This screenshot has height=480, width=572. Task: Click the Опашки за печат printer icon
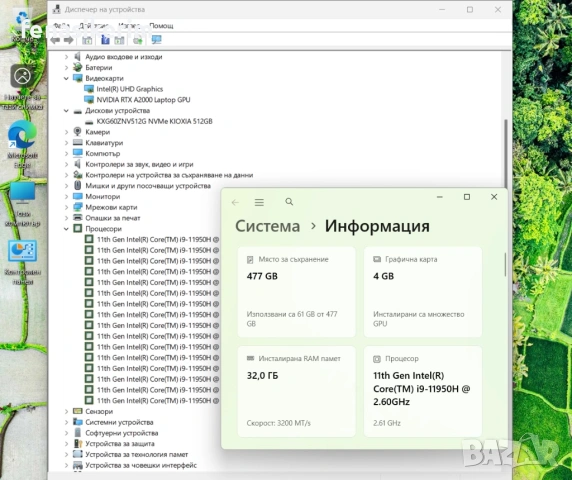pos(77,218)
